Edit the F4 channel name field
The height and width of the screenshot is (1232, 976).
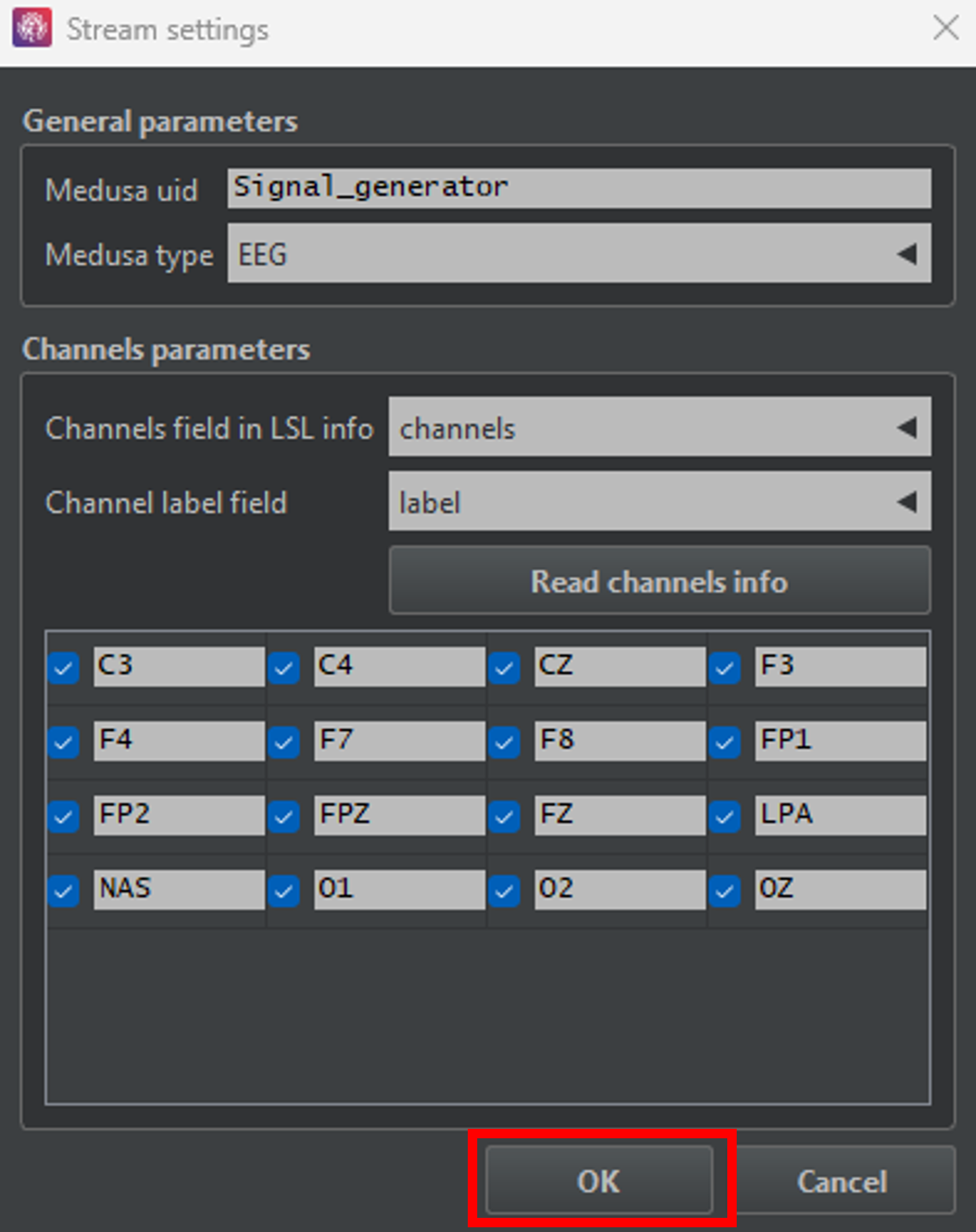(x=179, y=741)
